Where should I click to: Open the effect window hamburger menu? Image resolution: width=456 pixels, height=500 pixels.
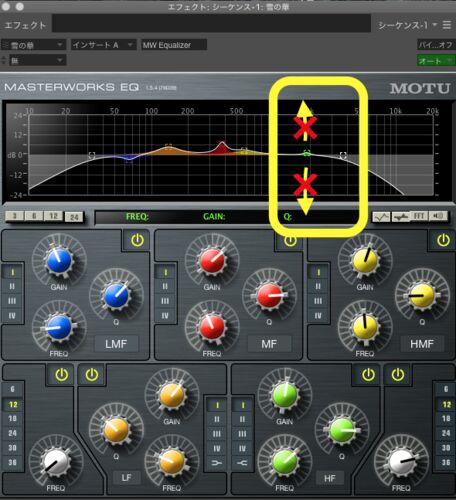point(447,25)
